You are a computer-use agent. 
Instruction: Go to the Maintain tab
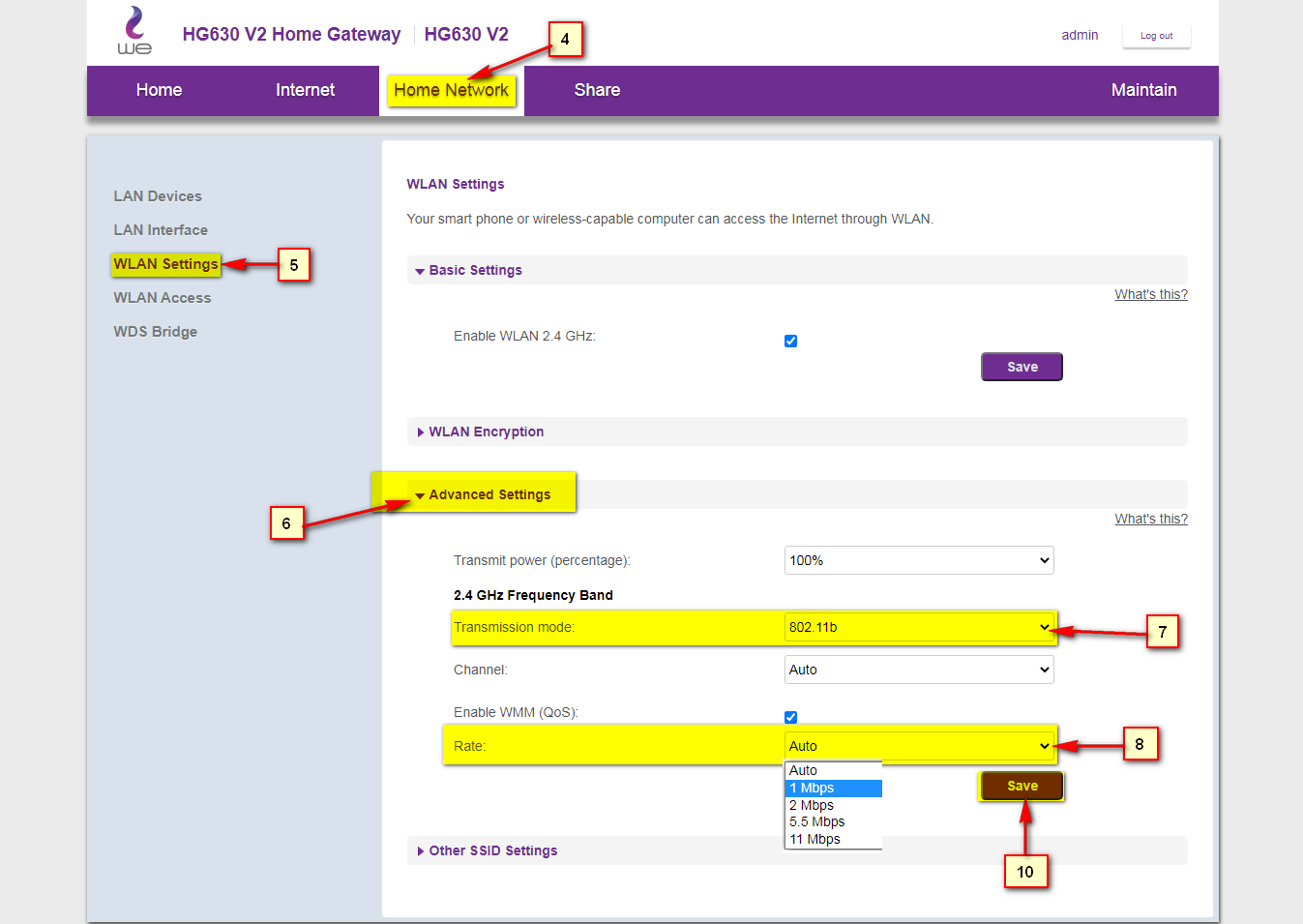point(1143,90)
